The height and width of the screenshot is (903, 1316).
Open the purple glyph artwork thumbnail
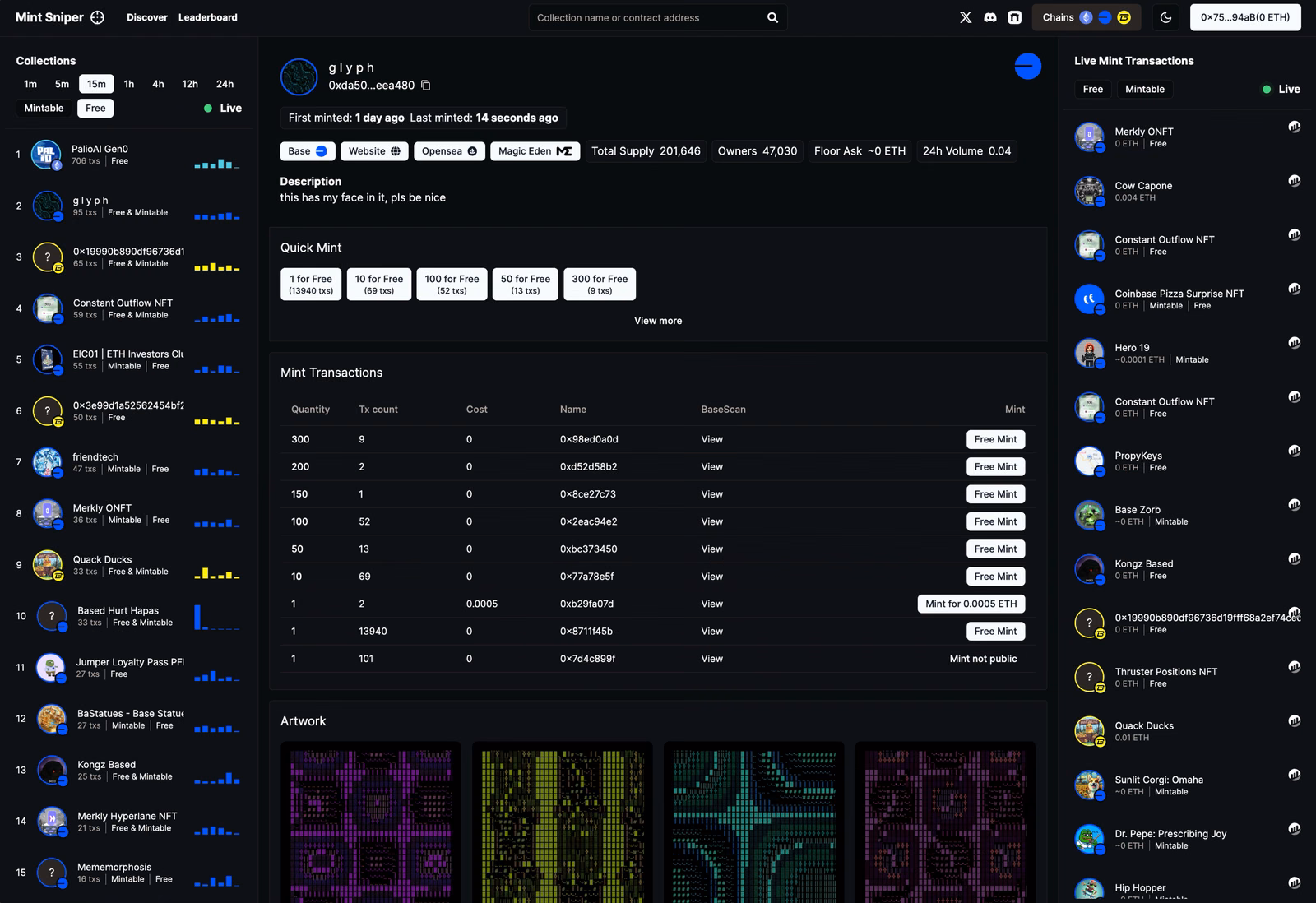pyautogui.click(x=371, y=822)
